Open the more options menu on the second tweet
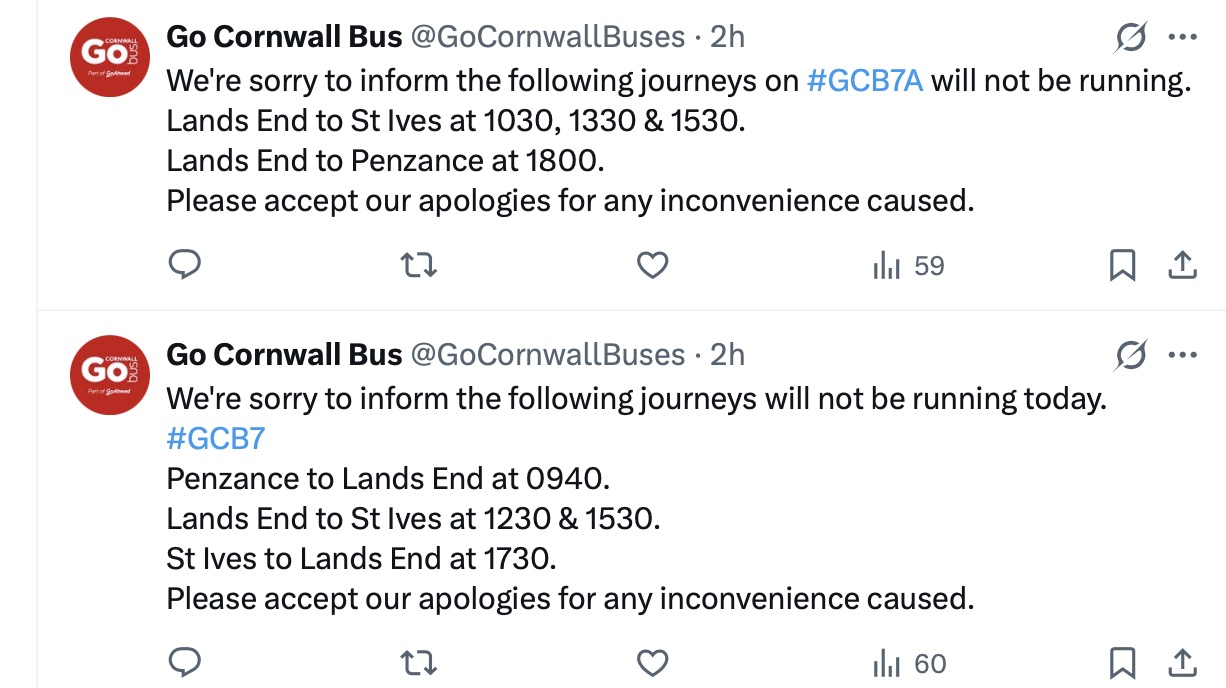Image resolution: width=1226 pixels, height=688 pixels. (x=1183, y=354)
